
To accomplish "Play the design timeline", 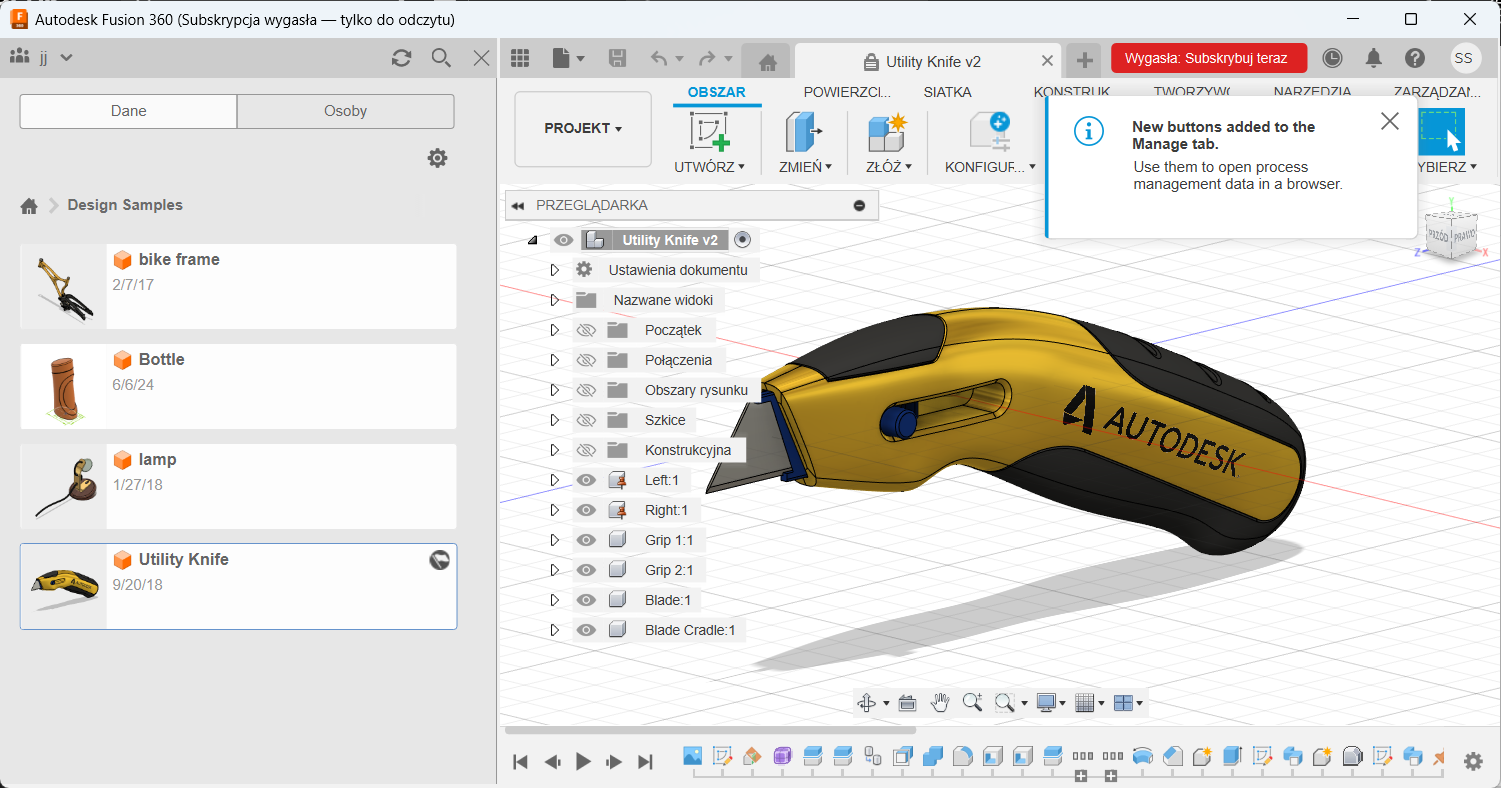I will pyautogui.click(x=583, y=761).
